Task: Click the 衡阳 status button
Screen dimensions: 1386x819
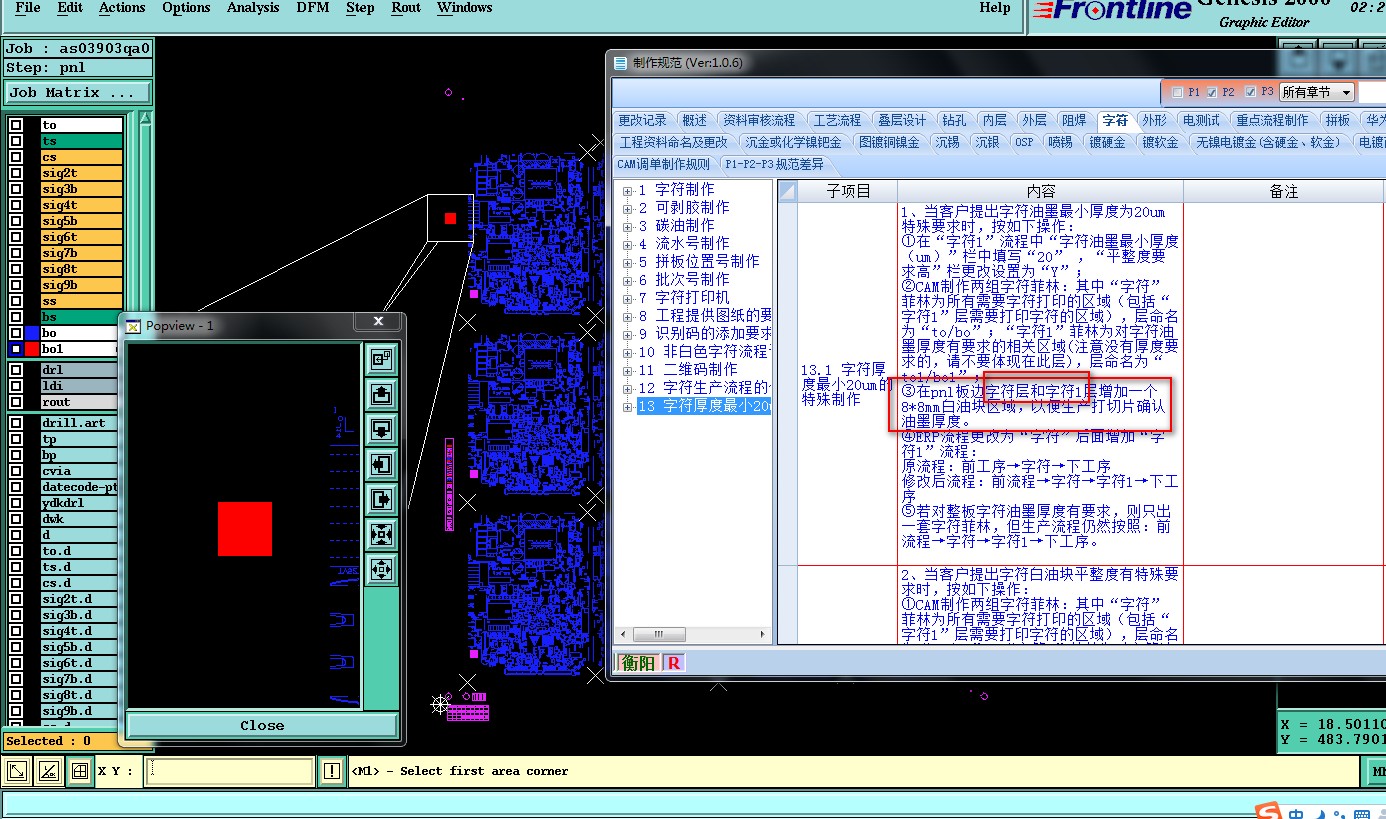Action: point(638,662)
